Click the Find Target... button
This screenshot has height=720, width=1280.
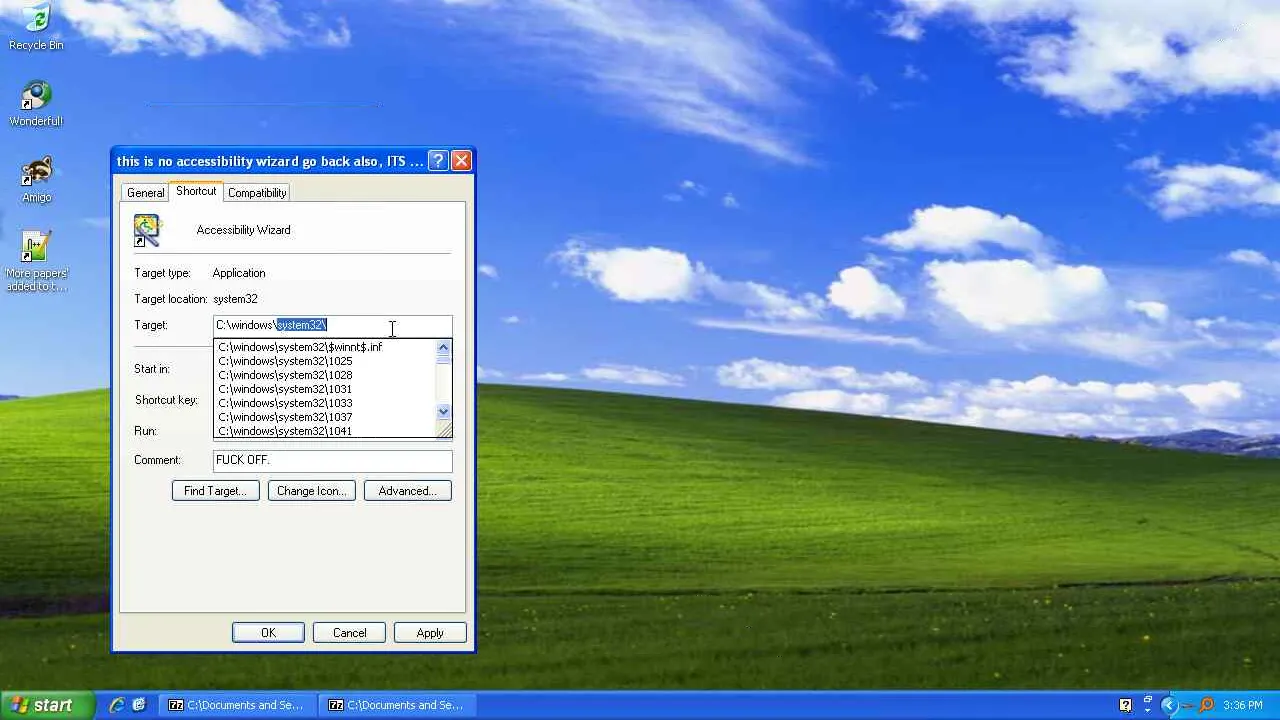216,491
